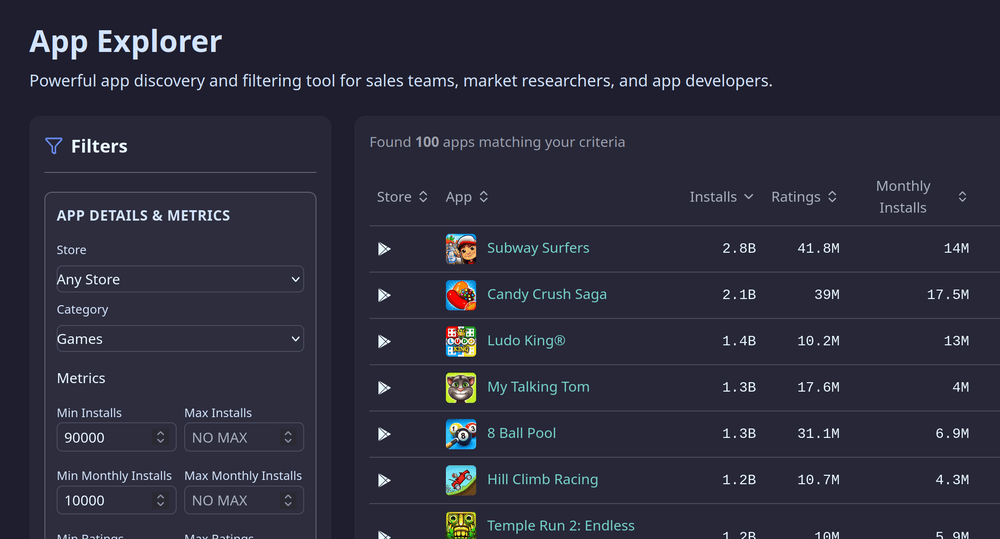The height and width of the screenshot is (539, 1000).
Task: Click Candy Crush Saga app icon
Action: [x=460, y=295]
